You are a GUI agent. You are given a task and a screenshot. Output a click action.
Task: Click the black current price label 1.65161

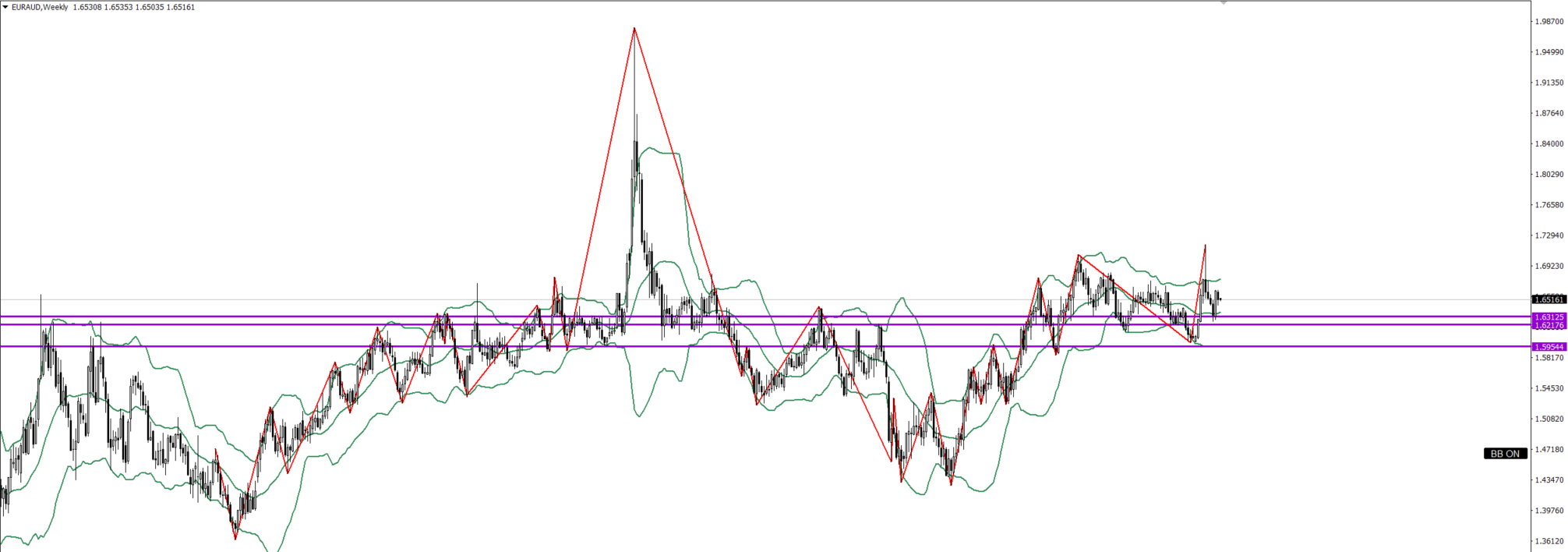(1549, 299)
